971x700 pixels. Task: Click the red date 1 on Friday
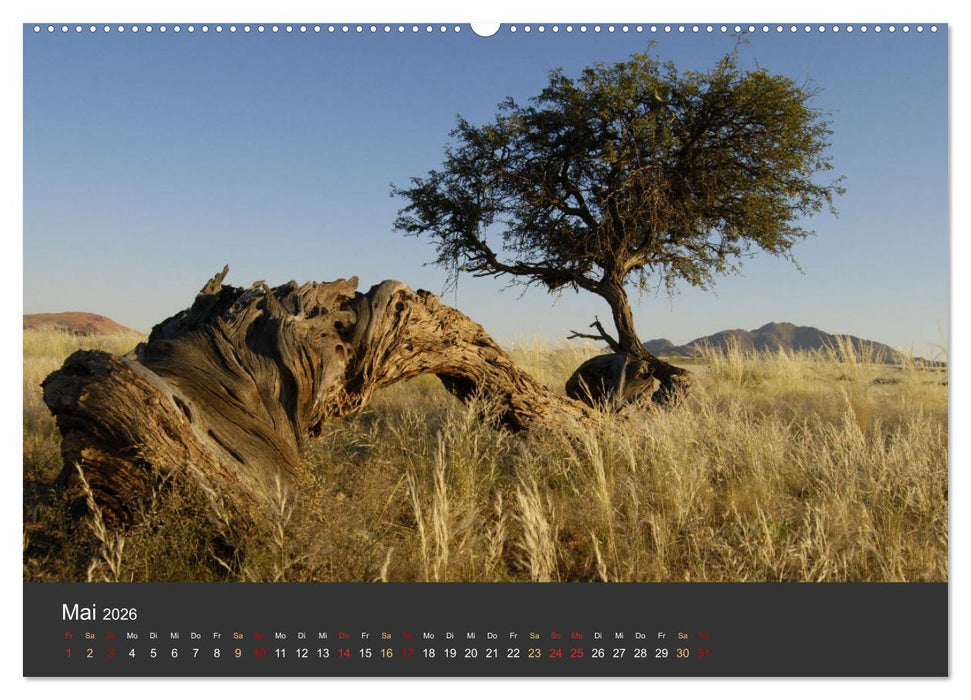(69, 653)
